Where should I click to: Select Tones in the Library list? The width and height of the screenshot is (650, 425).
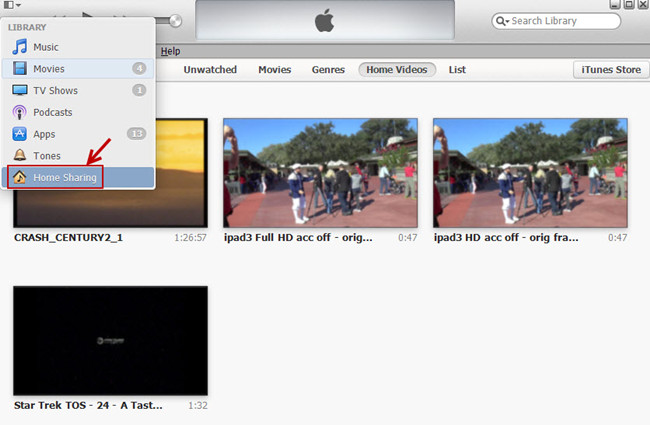coord(78,155)
